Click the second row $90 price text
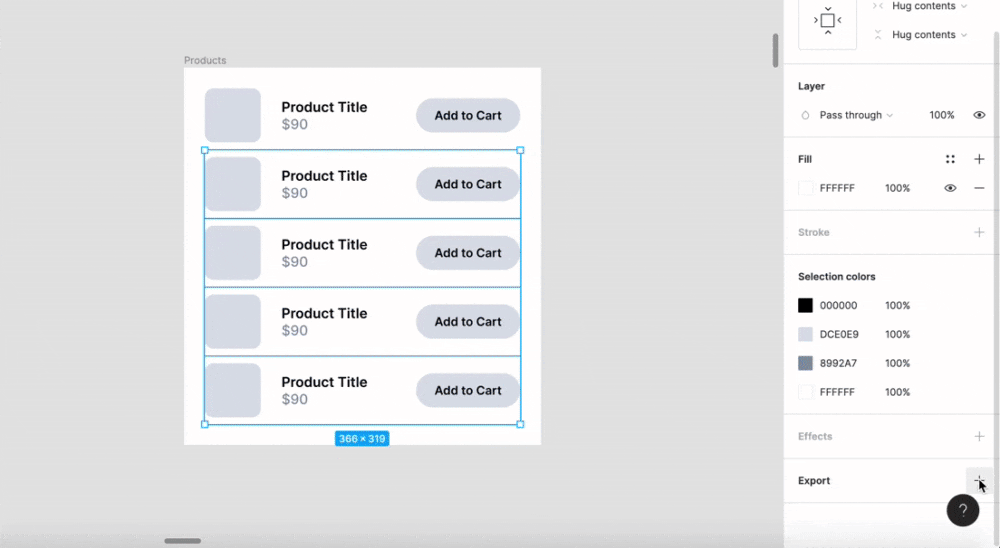 295,193
